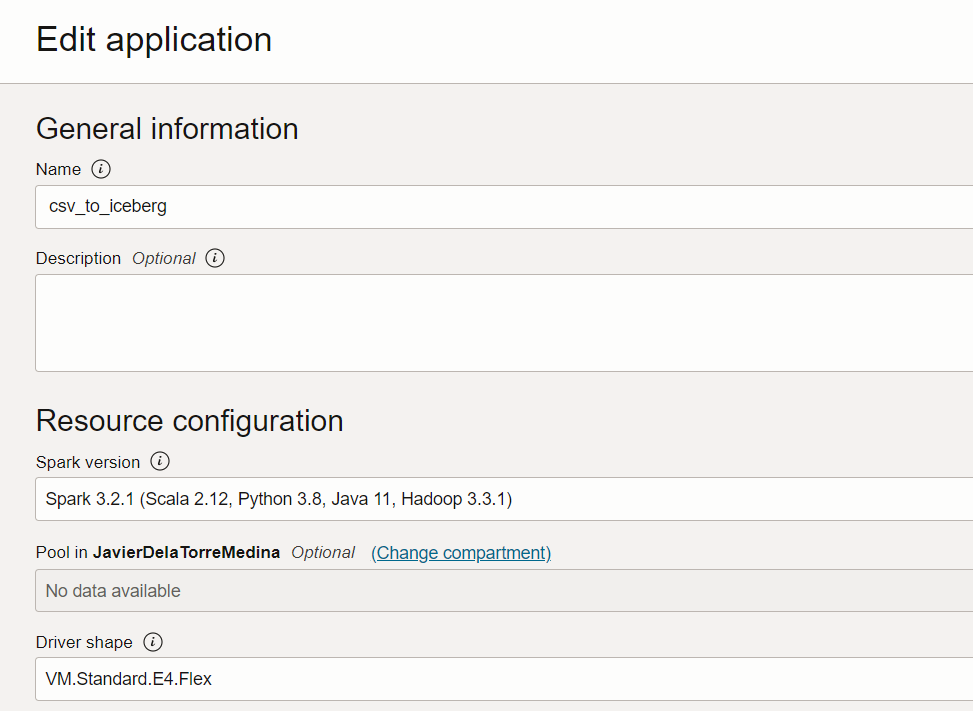Click the info icon beside Description Optional
This screenshot has height=711, width=973.
coord(215,258)
